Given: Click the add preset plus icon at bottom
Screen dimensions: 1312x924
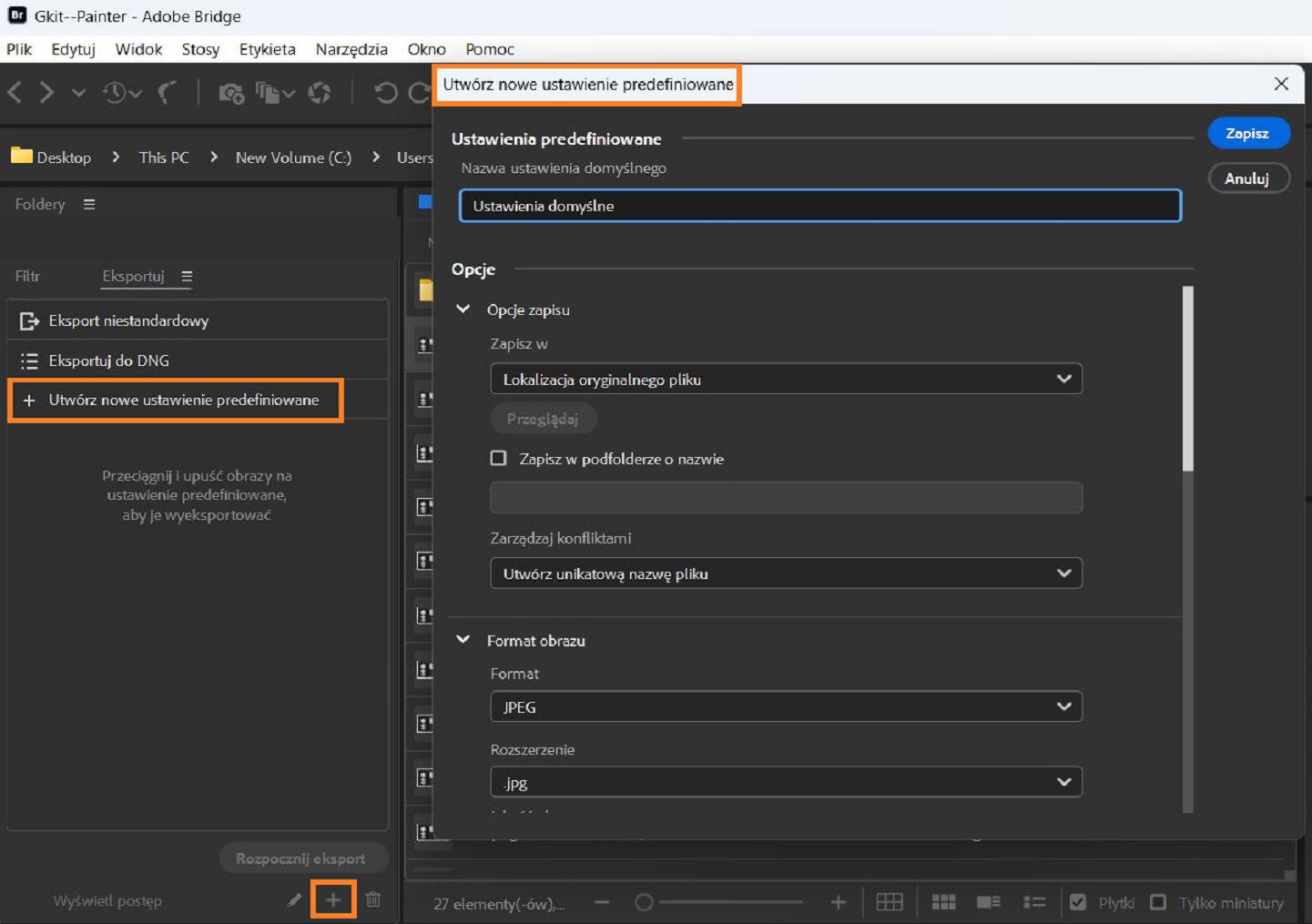Looking at the screenshot, I should click(333, 899).
